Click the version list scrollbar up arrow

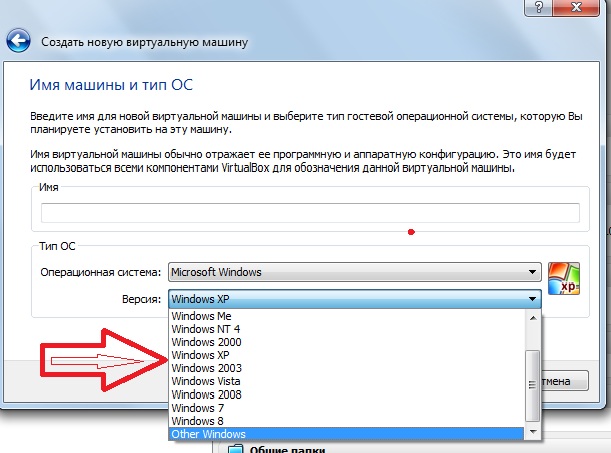(533, 317)
